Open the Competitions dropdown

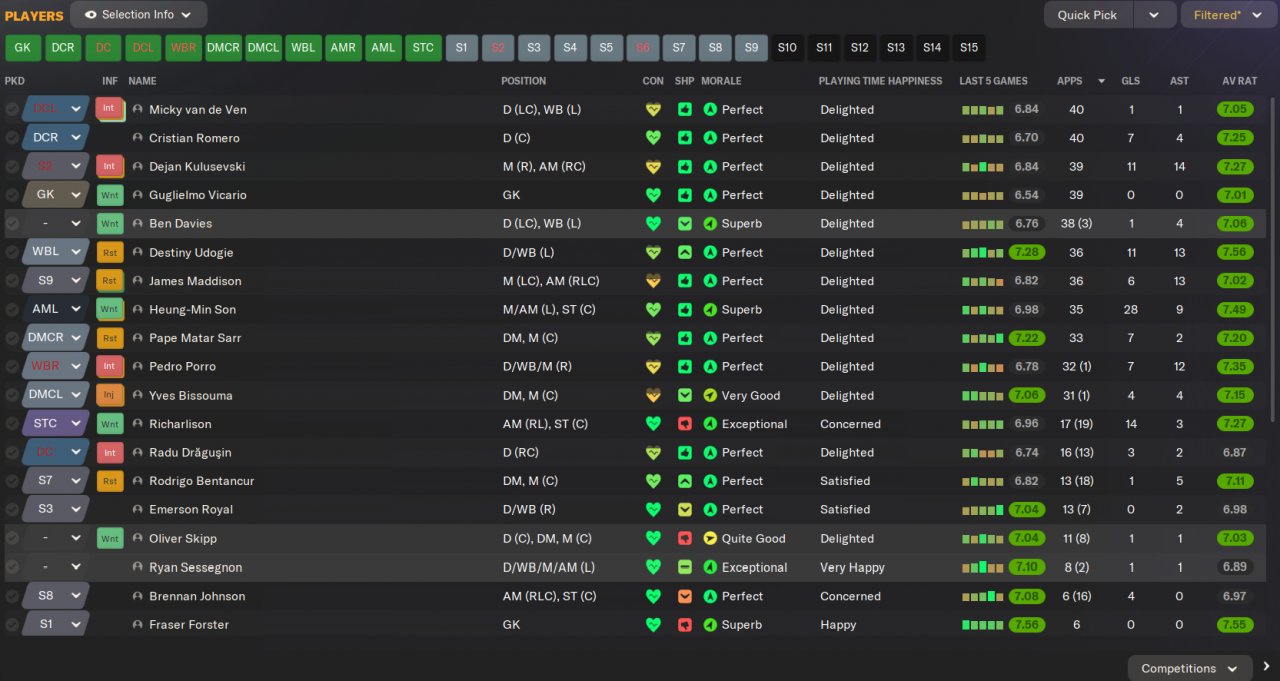point(1190,668)
